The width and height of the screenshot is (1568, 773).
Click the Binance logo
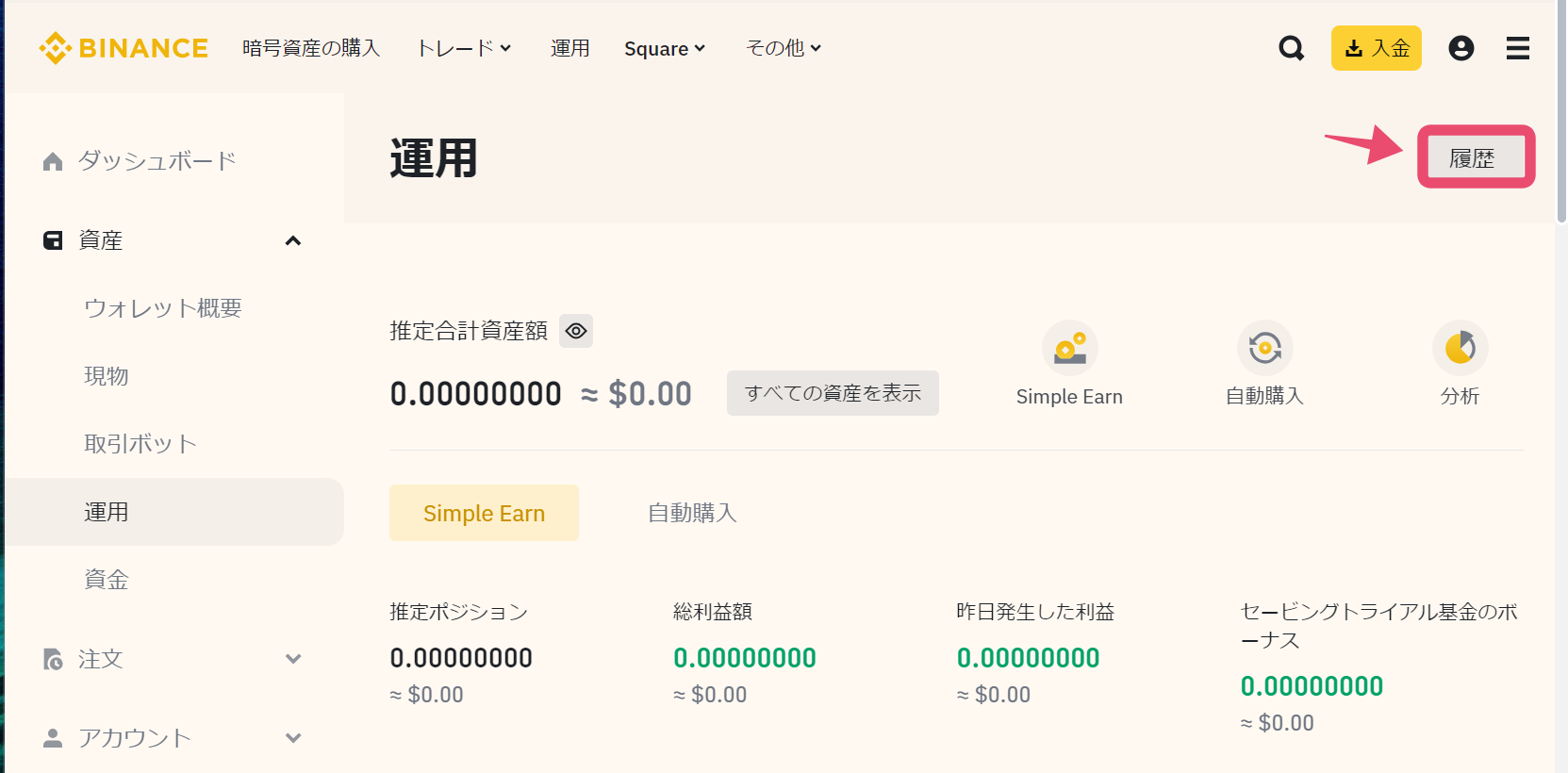pyautogui.click(x=124, y=48)
